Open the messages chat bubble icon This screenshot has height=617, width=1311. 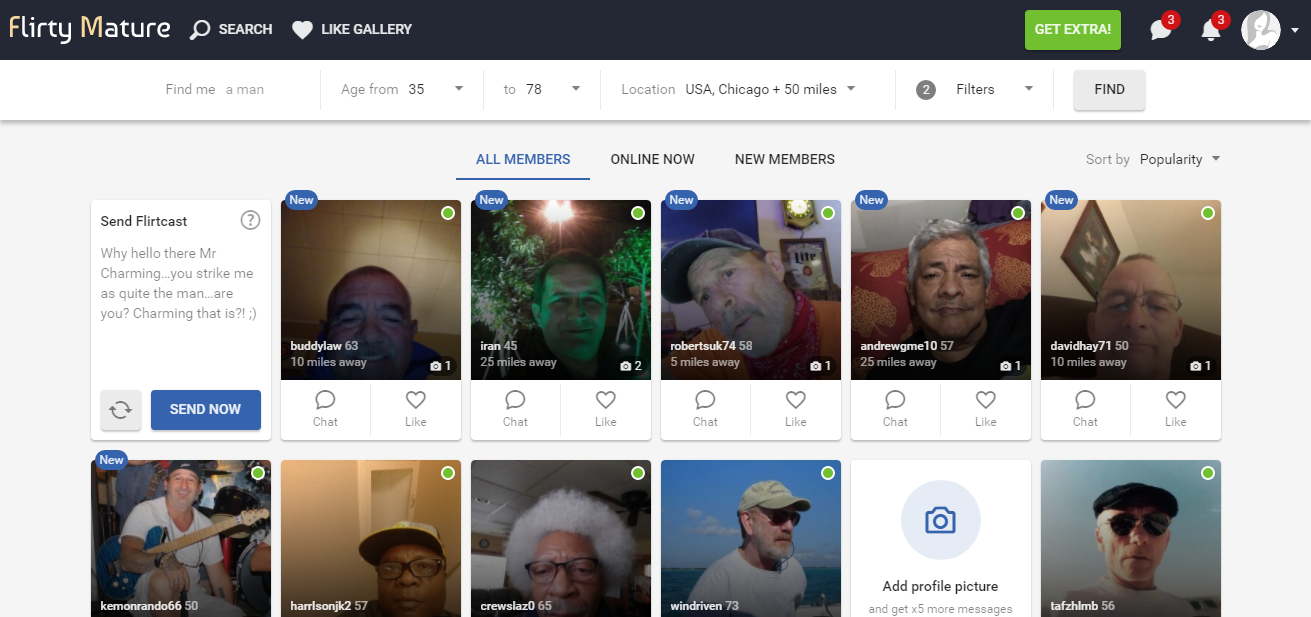tap(1161, 30)
